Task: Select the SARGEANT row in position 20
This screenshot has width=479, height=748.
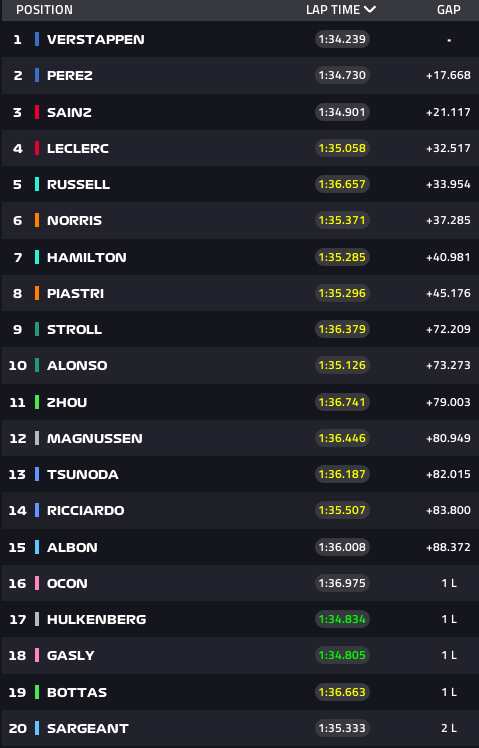Action: click(240, 728)
